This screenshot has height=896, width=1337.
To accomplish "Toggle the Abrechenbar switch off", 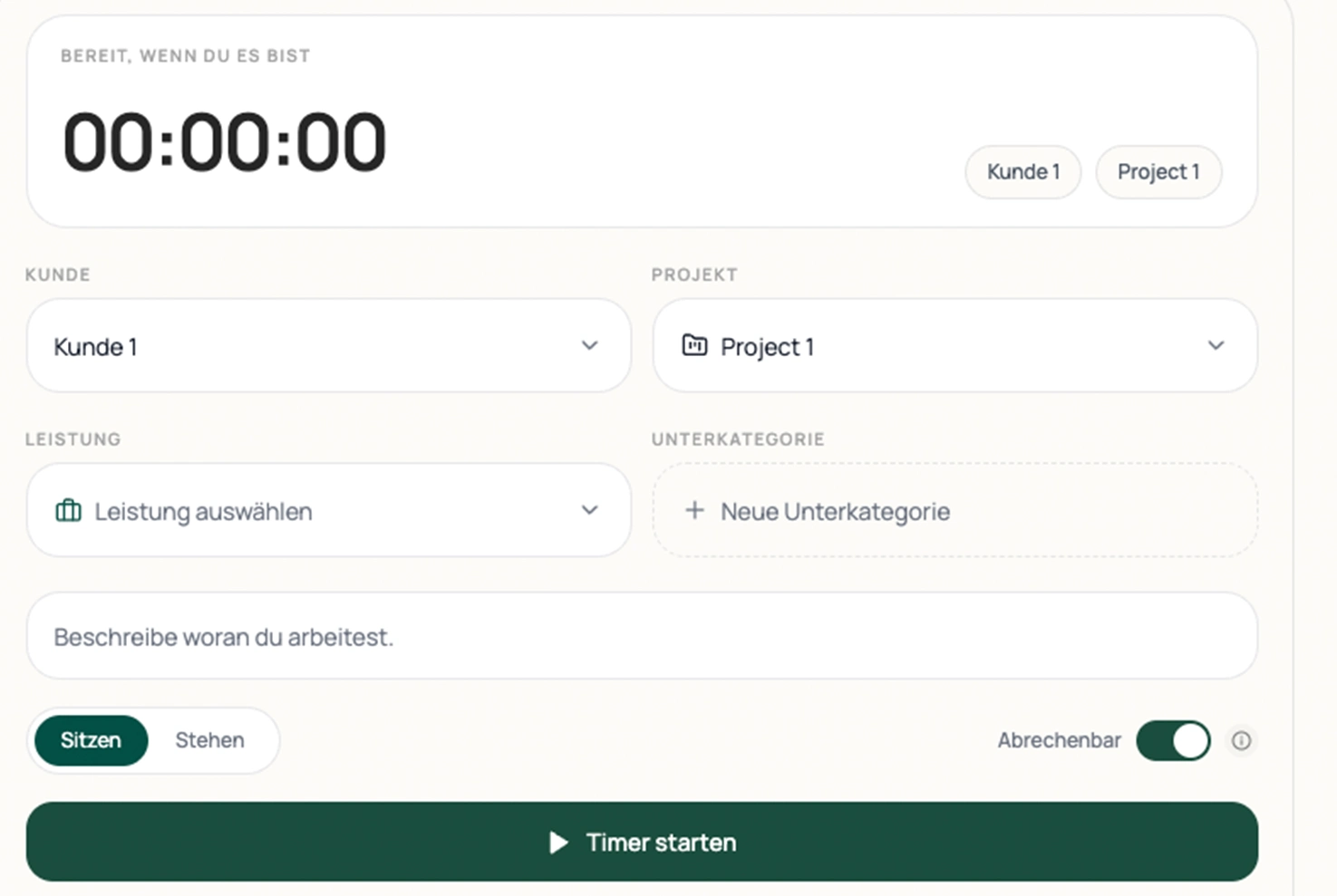I will click(x=1173, y=740).
